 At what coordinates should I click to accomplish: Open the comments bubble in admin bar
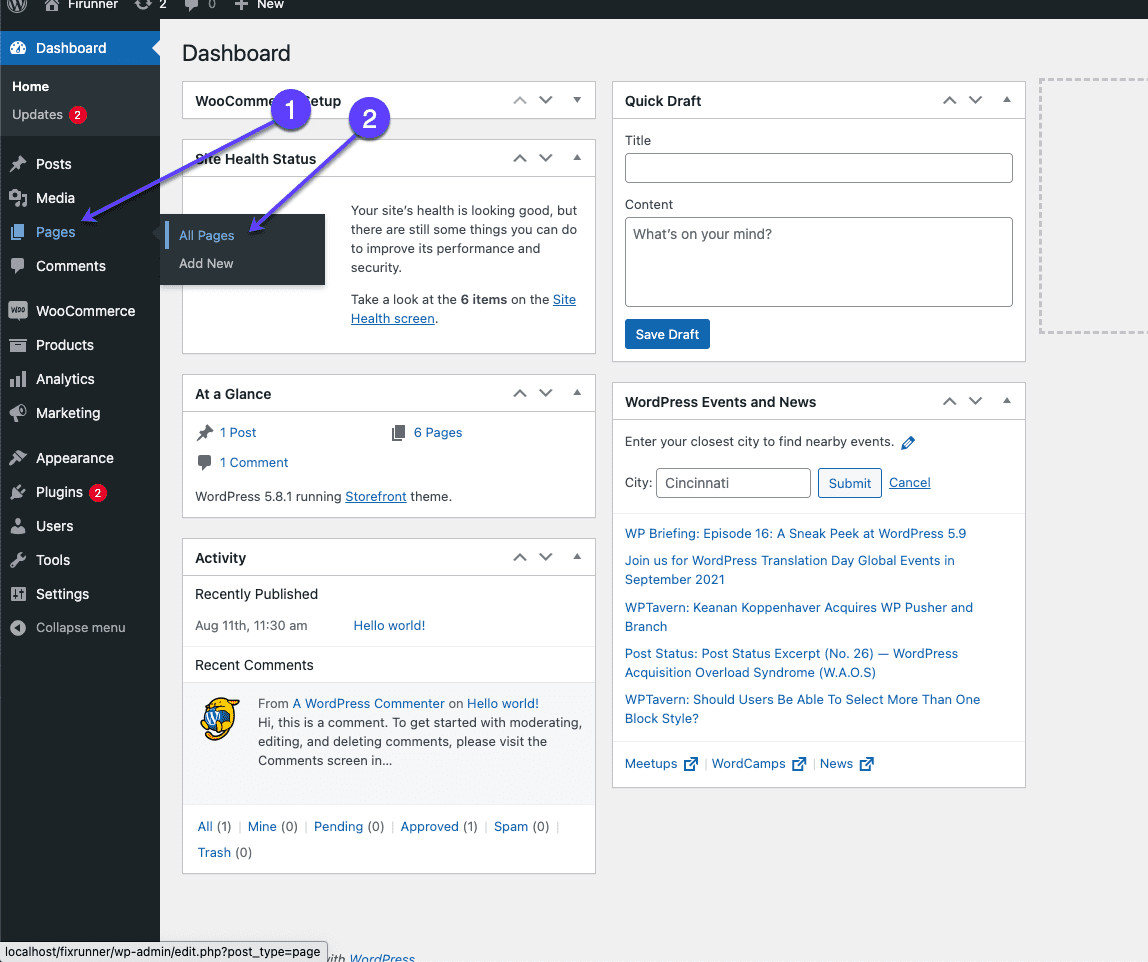click(192, 5)
